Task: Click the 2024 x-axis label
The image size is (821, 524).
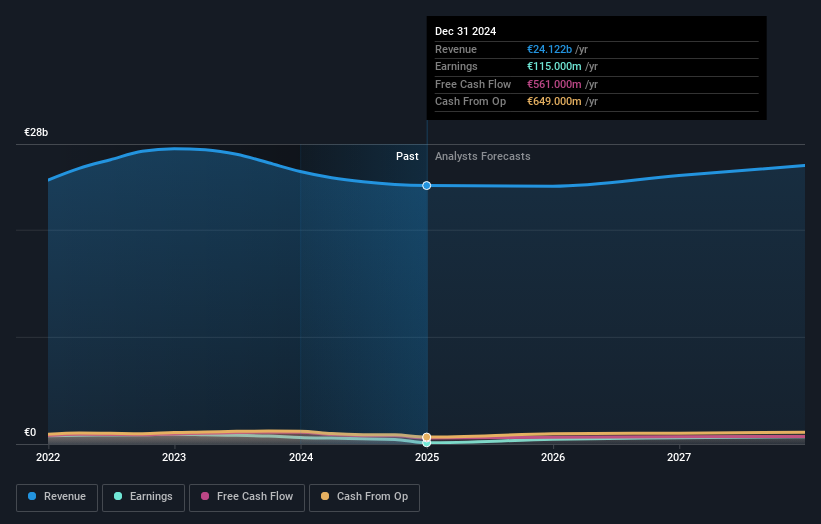Action: pyautogui.click(x=301, y=457)
